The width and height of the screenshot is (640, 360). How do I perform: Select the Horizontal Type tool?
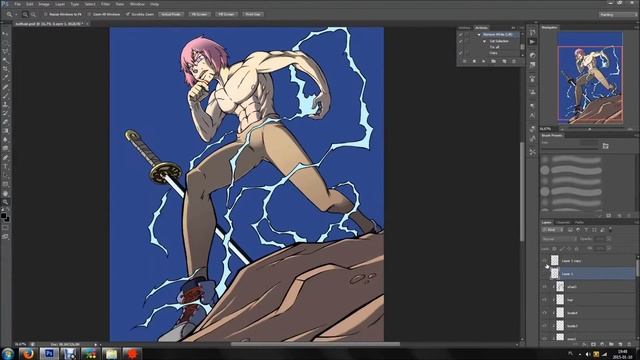pyautogui.click(x=5, y=167)
